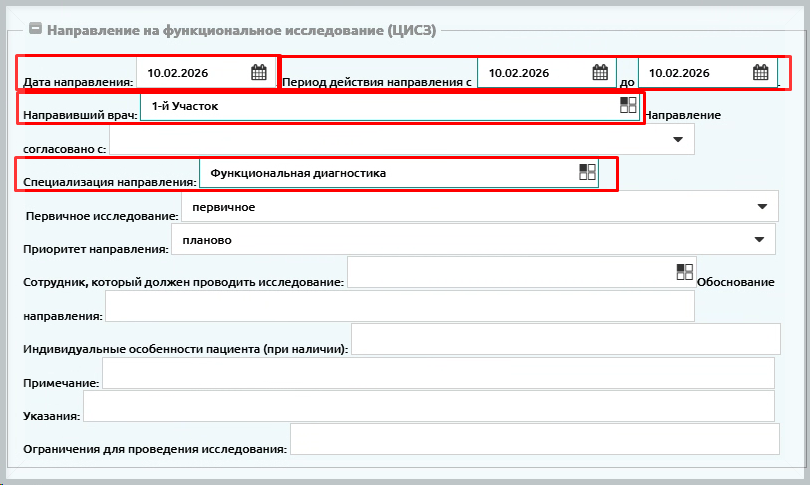Click the Дата направления date field

(x=192, y=72)
